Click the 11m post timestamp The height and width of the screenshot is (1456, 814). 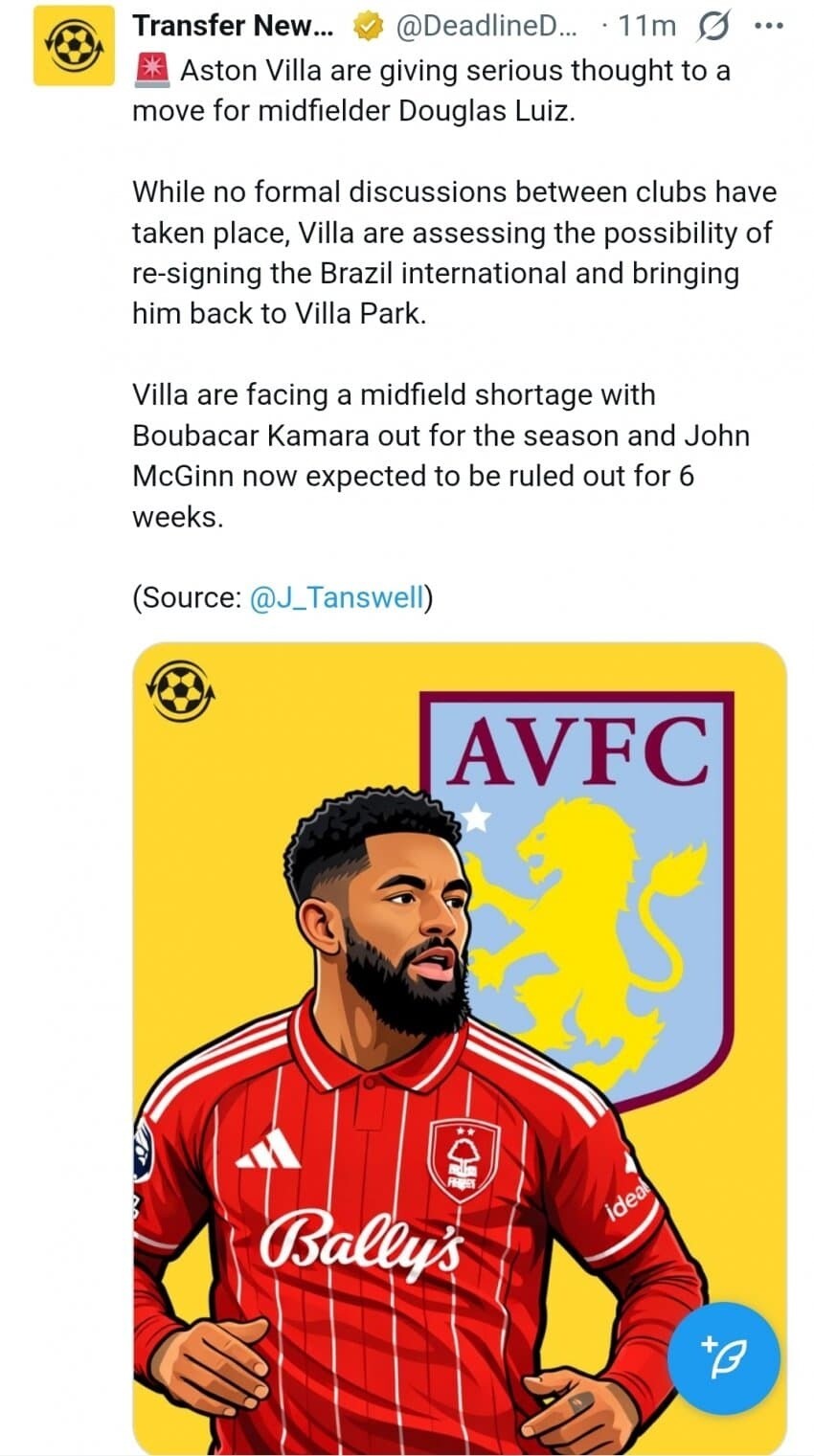click(646, 27)
